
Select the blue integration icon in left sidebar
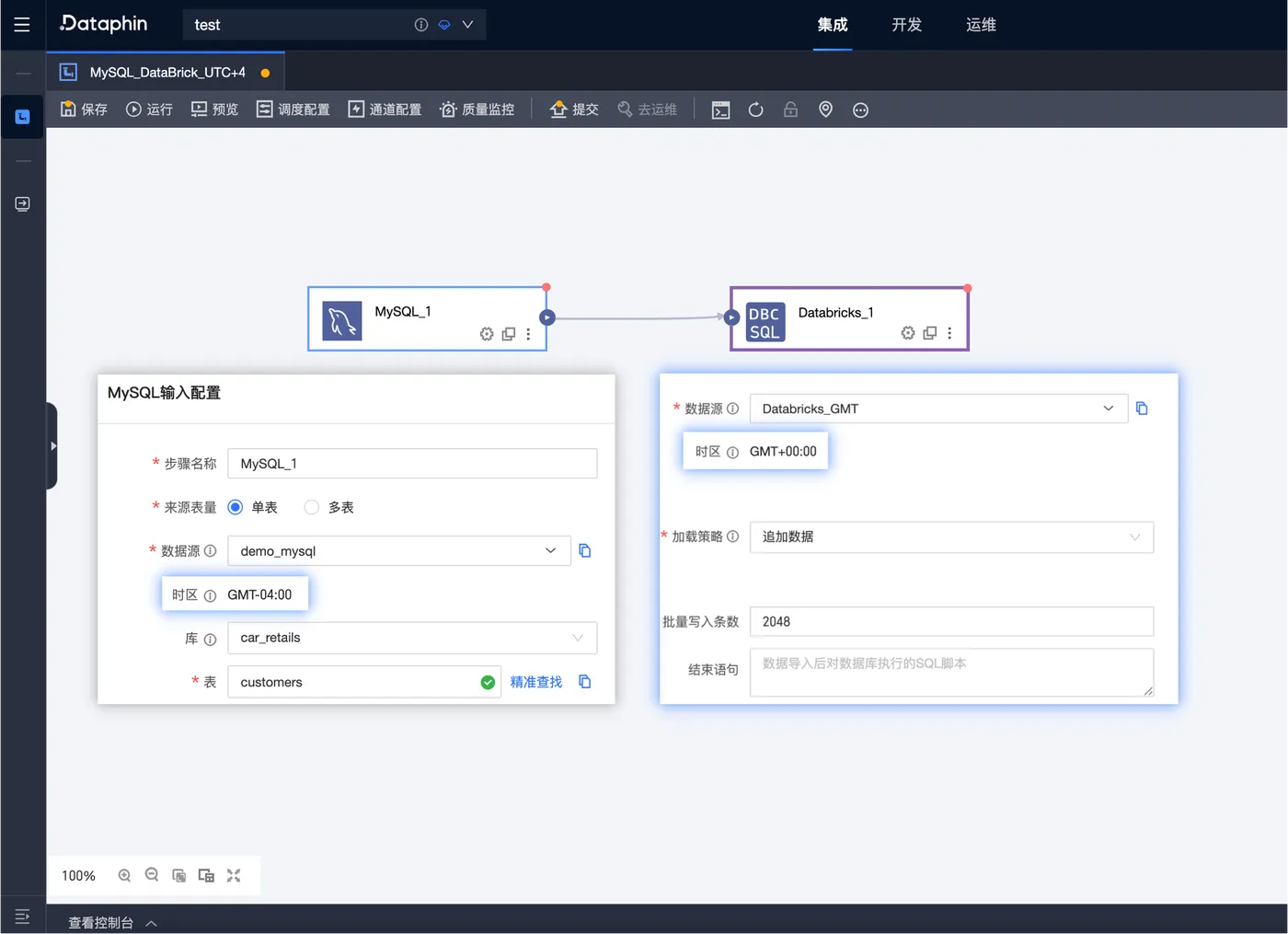click(x=23, y=117)
